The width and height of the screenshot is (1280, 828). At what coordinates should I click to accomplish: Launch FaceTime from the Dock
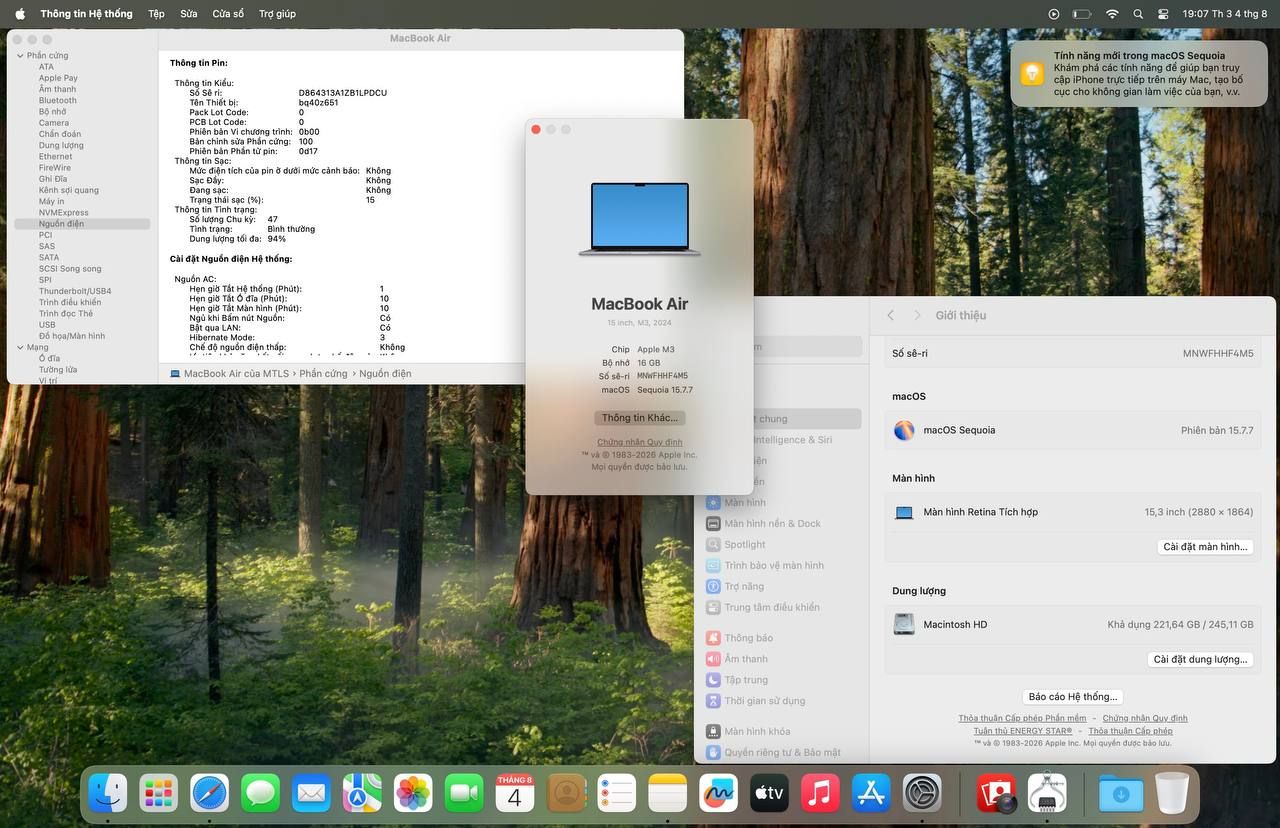click(464, 793)
